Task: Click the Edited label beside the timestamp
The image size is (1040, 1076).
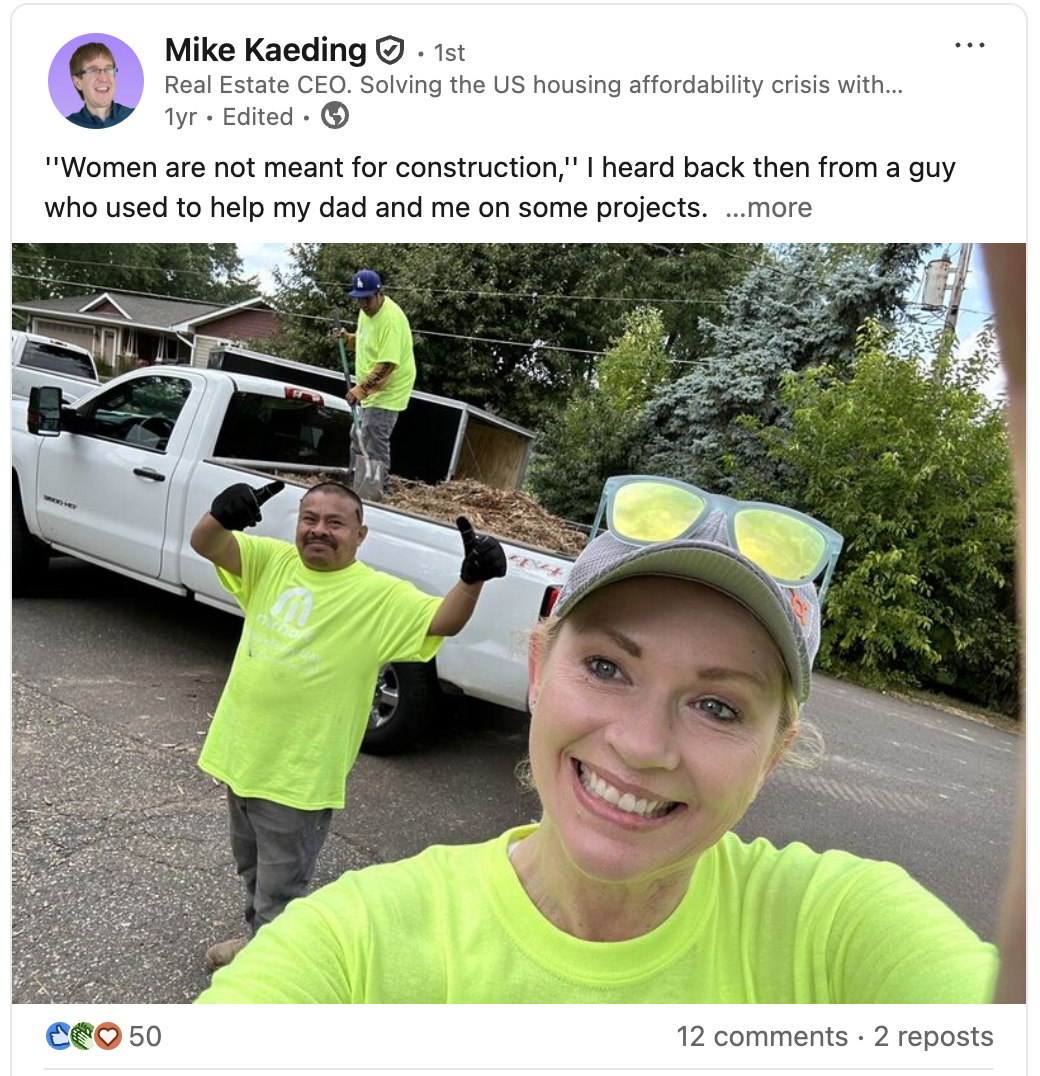Action: [x=258, y=117]
